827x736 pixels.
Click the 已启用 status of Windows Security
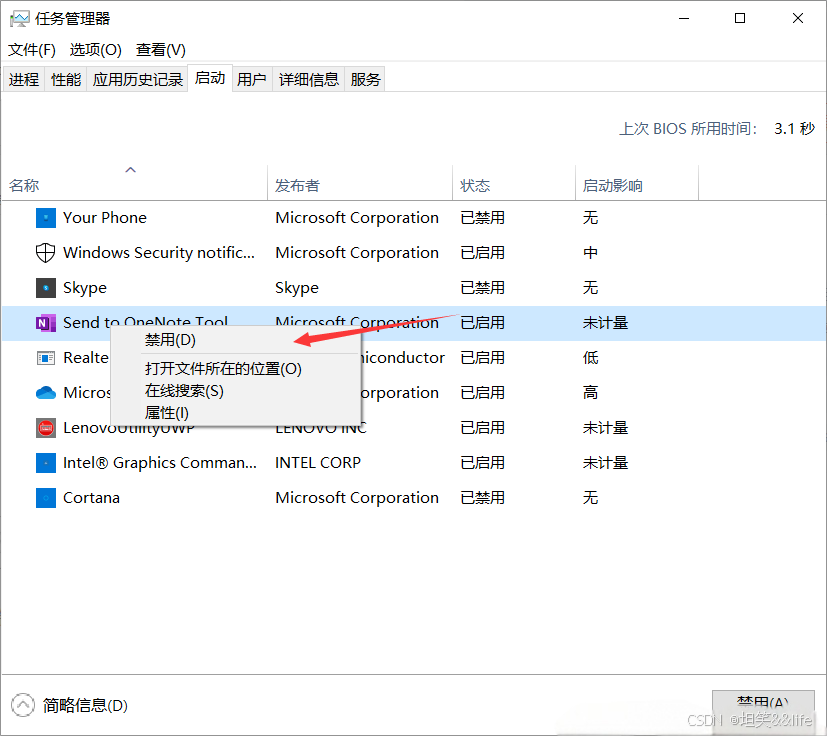coord(483,253)
